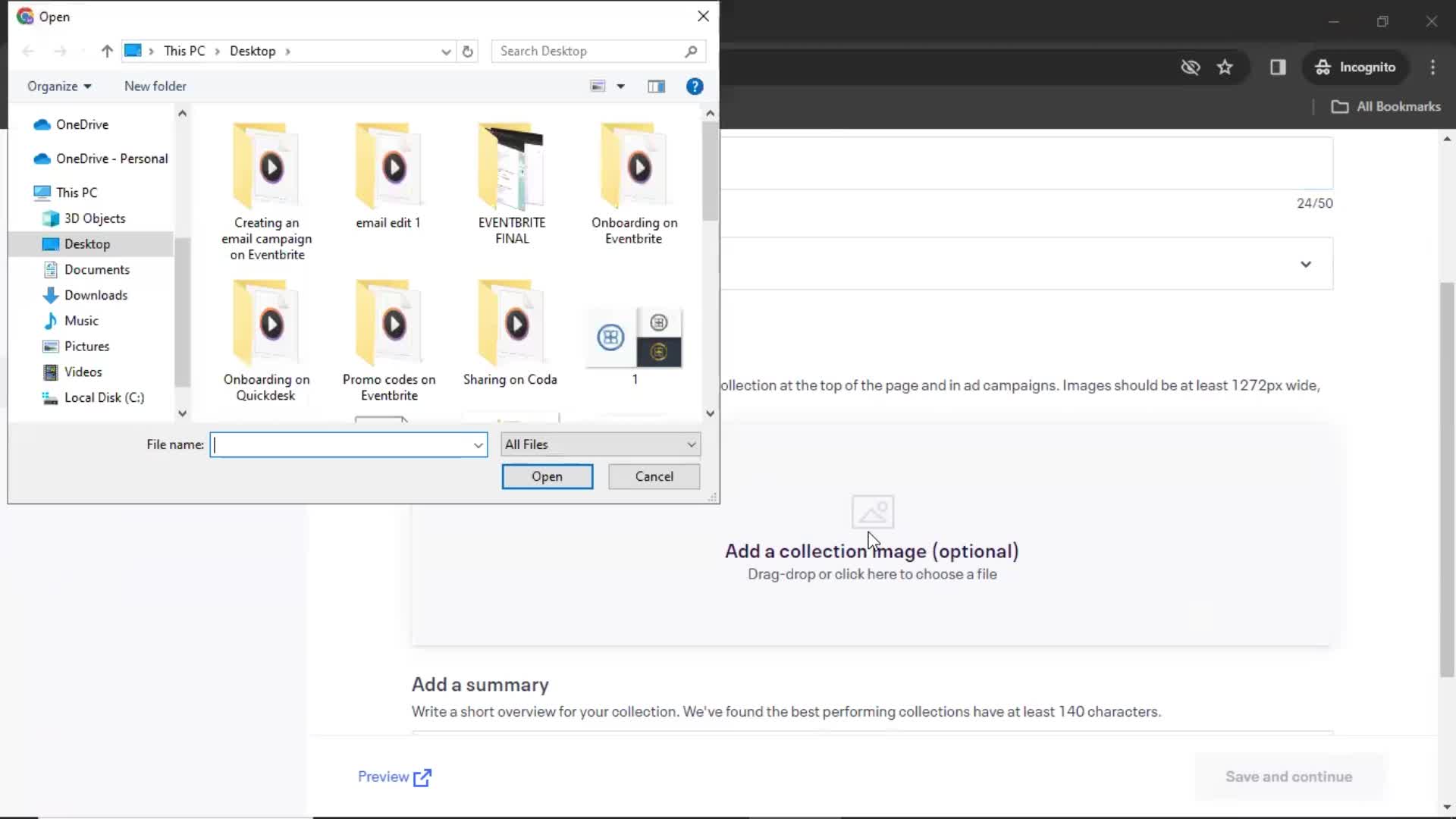Viewport: 1456px width, 819px height.
Task: Expand the breadcrumb chevron after Desktop
Action: pos(288,51)
